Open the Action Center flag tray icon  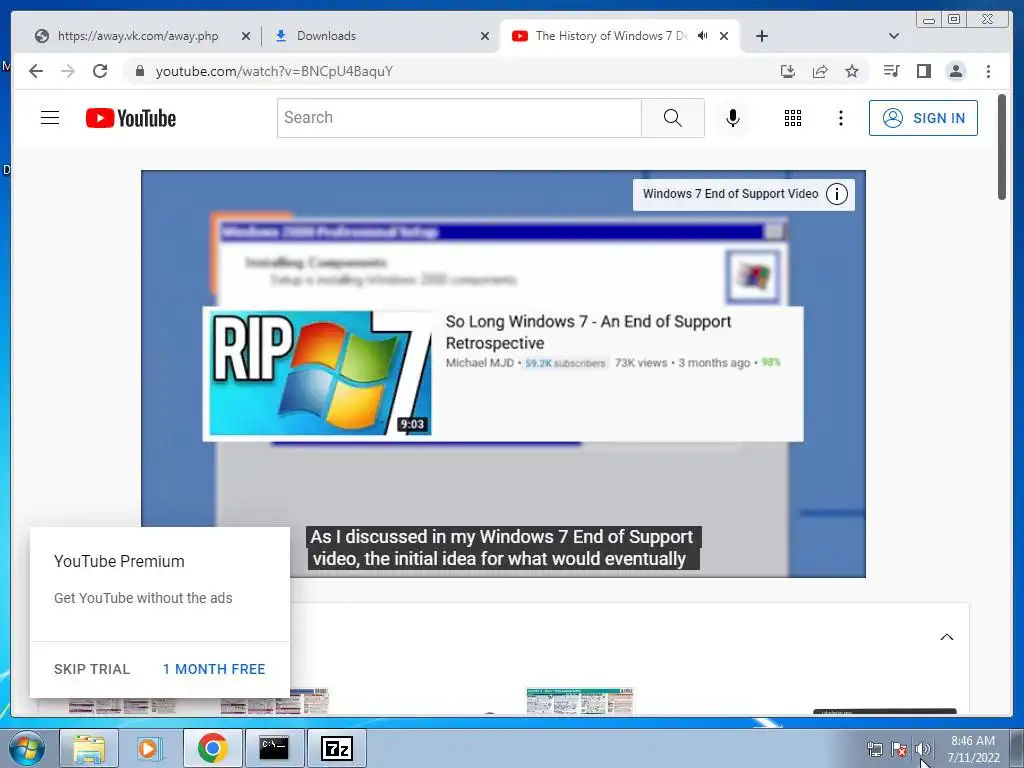point(899,749)
